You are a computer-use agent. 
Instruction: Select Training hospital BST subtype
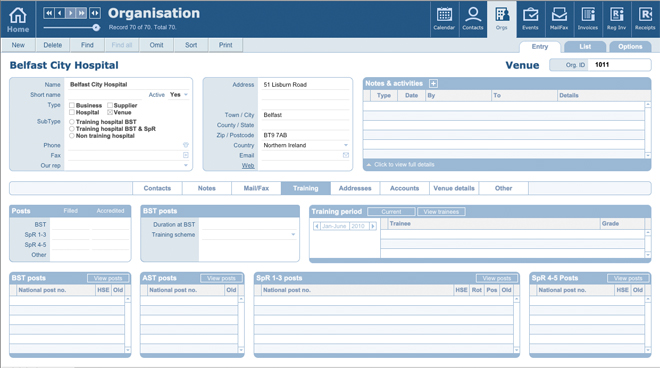coord(72,122)
